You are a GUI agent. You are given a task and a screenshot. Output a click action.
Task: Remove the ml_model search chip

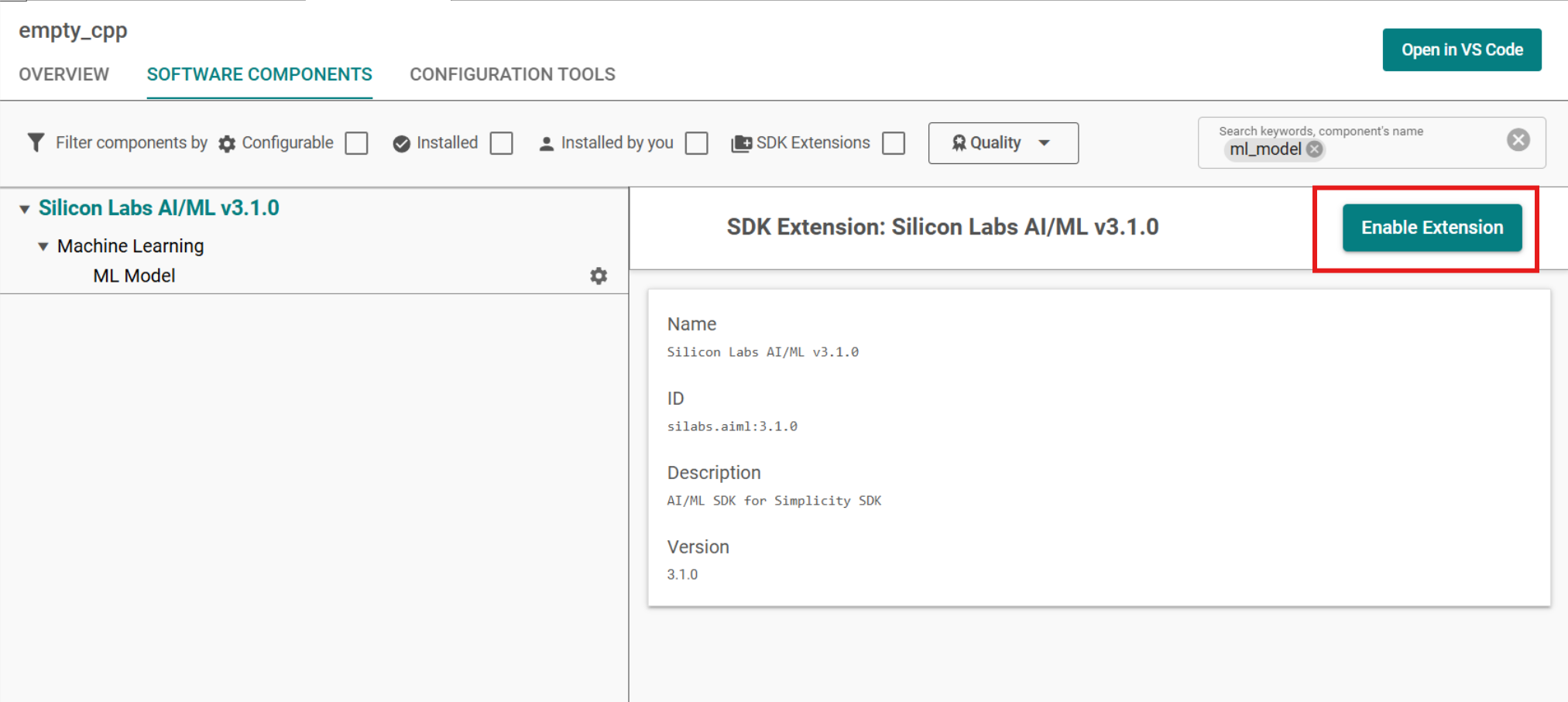tap(1314, 149)
